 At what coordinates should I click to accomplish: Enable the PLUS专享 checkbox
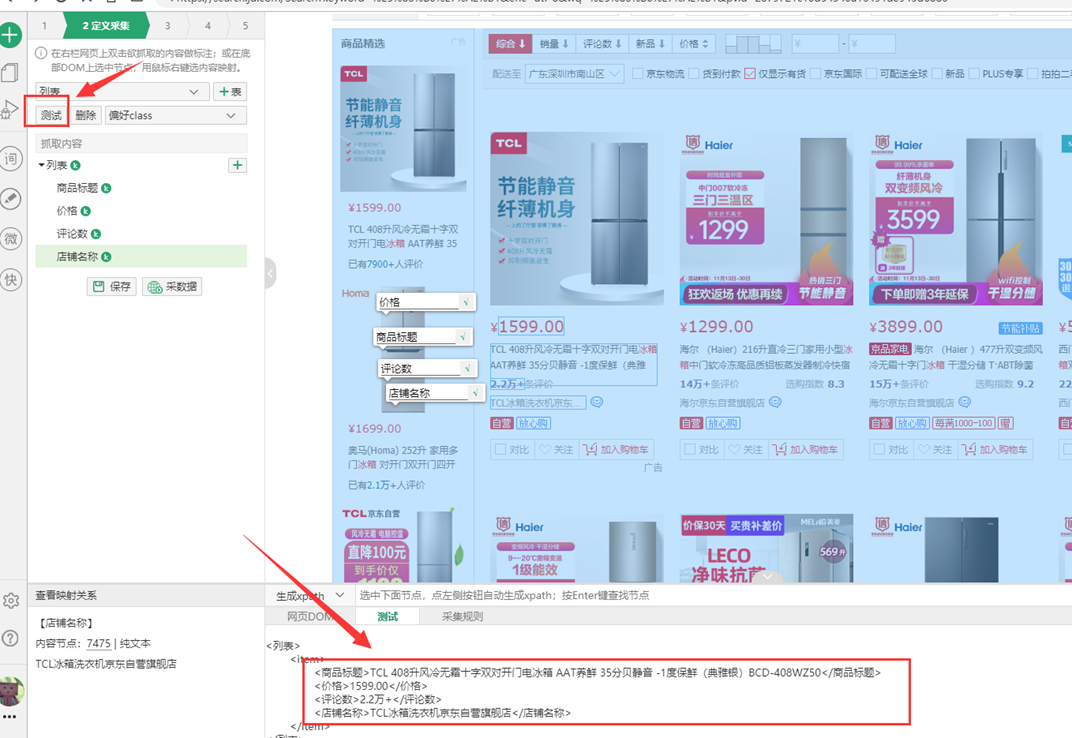point(974,74)
